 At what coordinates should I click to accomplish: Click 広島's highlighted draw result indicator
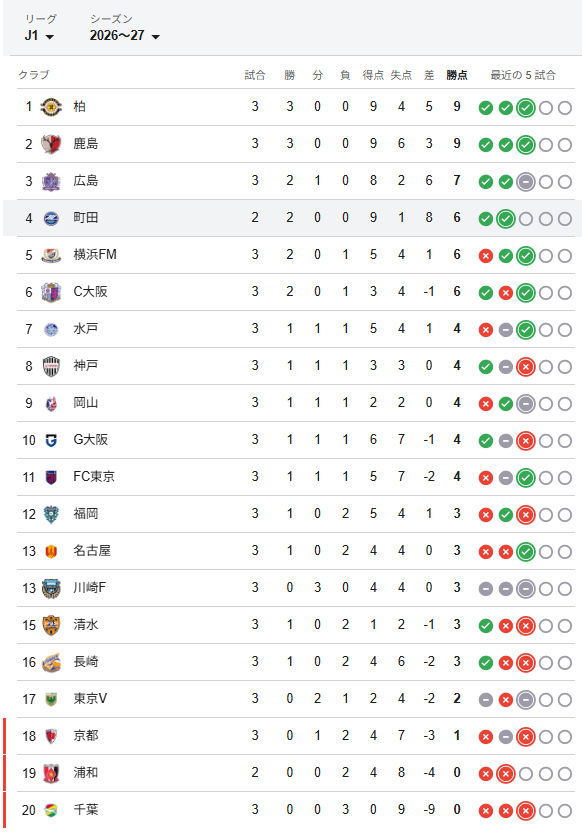tap(526, 182)
